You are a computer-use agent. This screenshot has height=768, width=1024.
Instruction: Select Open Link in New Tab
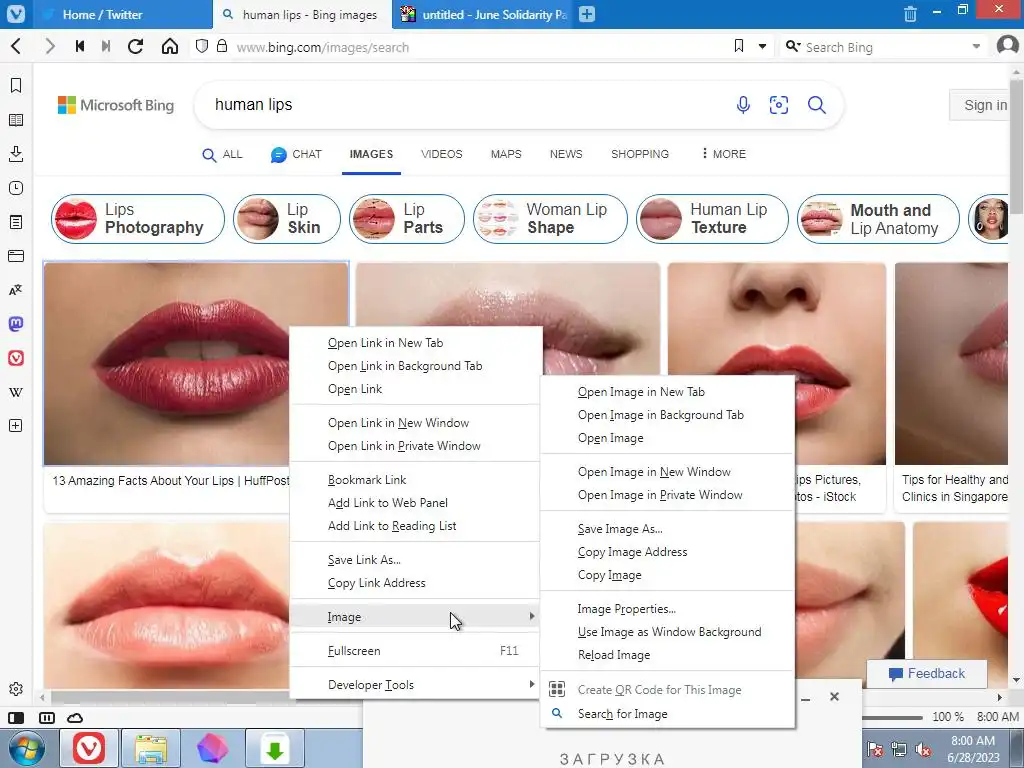click(x=415, y=343)
